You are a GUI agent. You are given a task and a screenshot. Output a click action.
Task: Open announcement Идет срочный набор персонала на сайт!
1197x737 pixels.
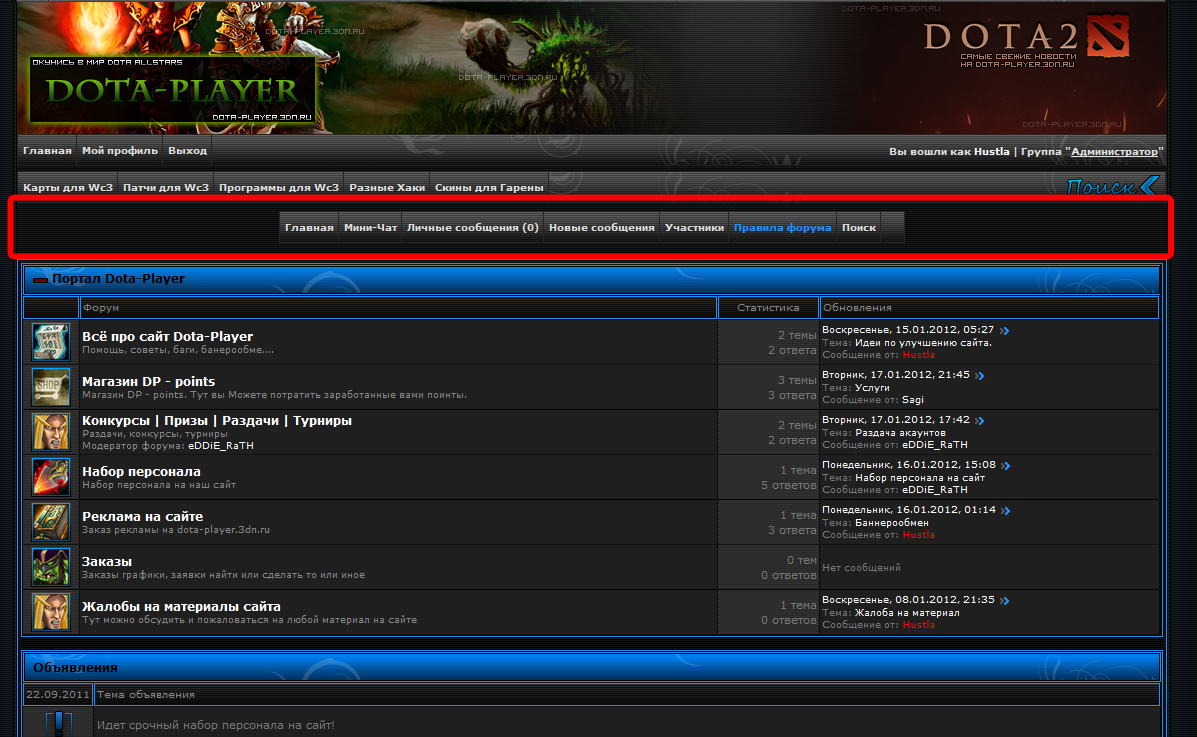215,725
